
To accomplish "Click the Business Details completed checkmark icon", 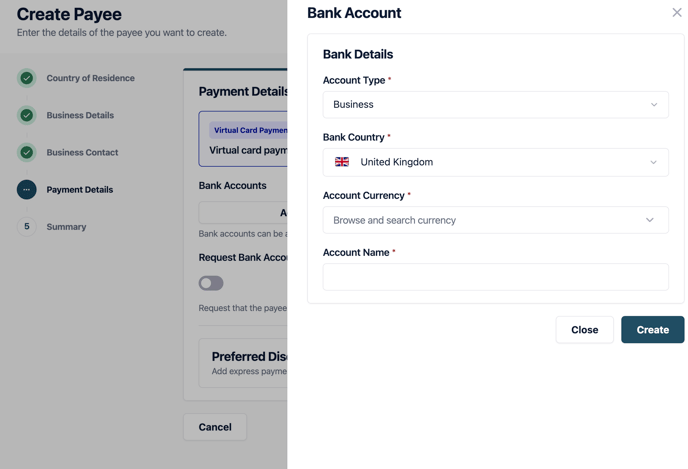I will (x=27, y=115).
